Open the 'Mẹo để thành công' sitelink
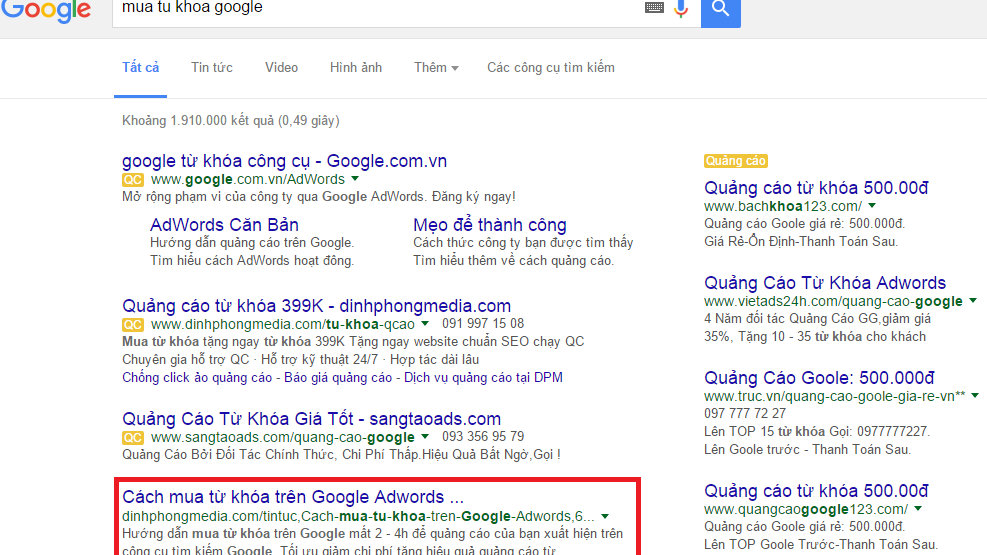The height and width of the screenshot is (555, 987). [x=490, y=225]
